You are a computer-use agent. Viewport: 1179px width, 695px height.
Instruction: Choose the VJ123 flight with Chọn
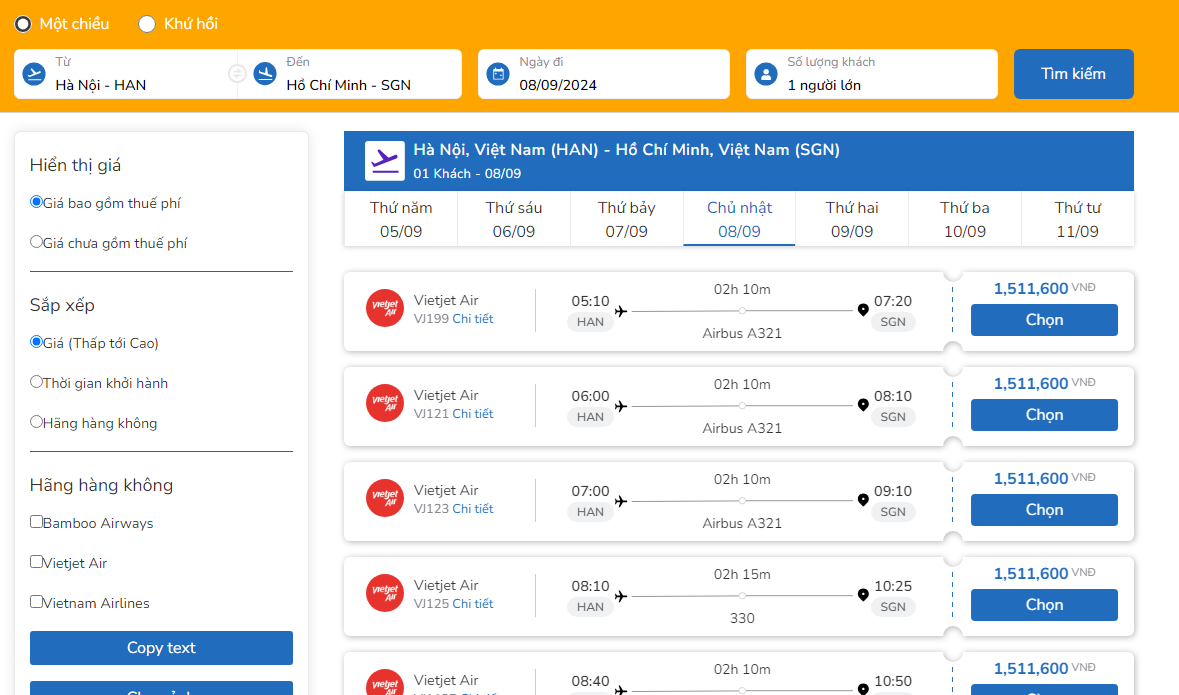(1044, 509)
